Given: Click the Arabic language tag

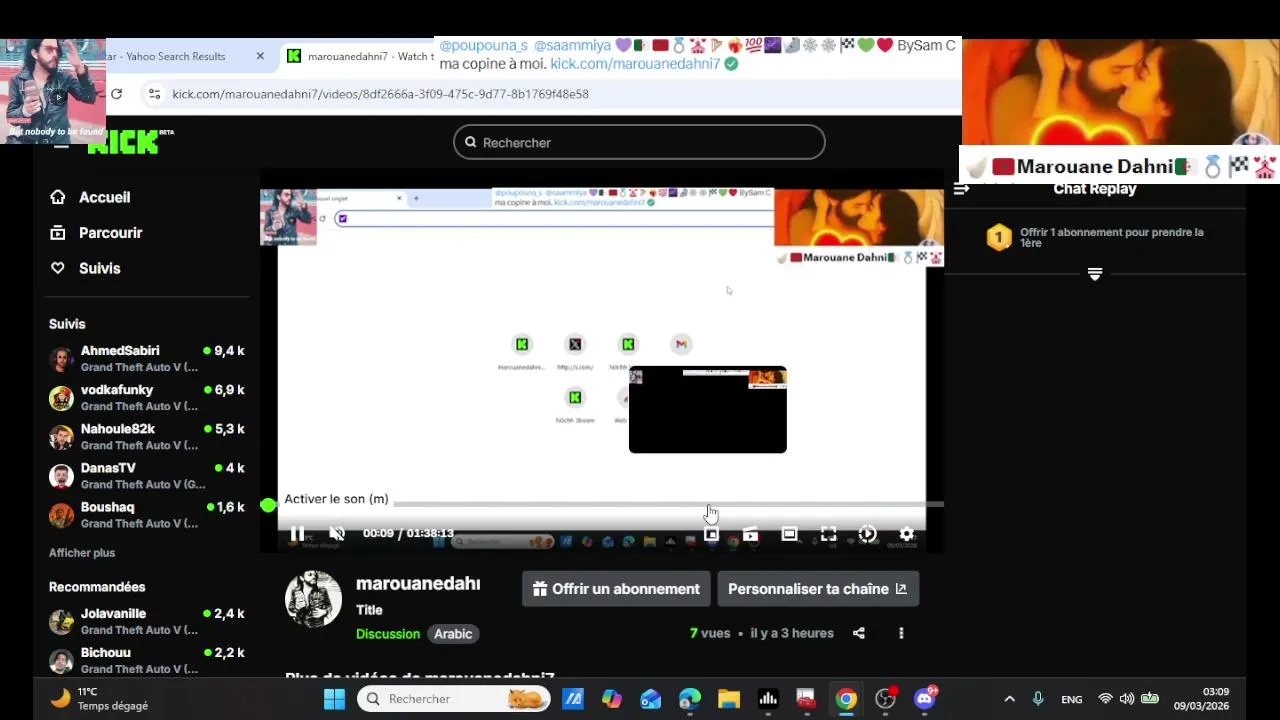Looking at the screenshot, I should tap(453, 634).
